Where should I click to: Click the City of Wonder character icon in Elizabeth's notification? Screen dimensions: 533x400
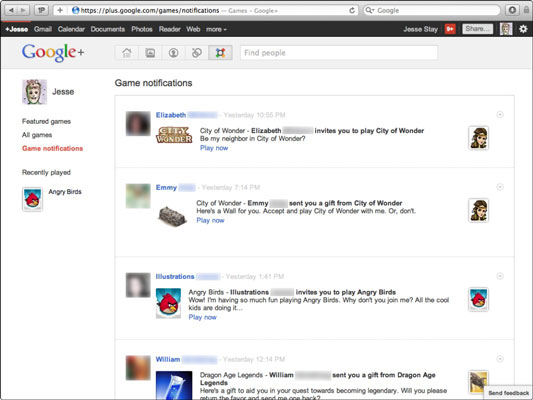coord(479,138)
